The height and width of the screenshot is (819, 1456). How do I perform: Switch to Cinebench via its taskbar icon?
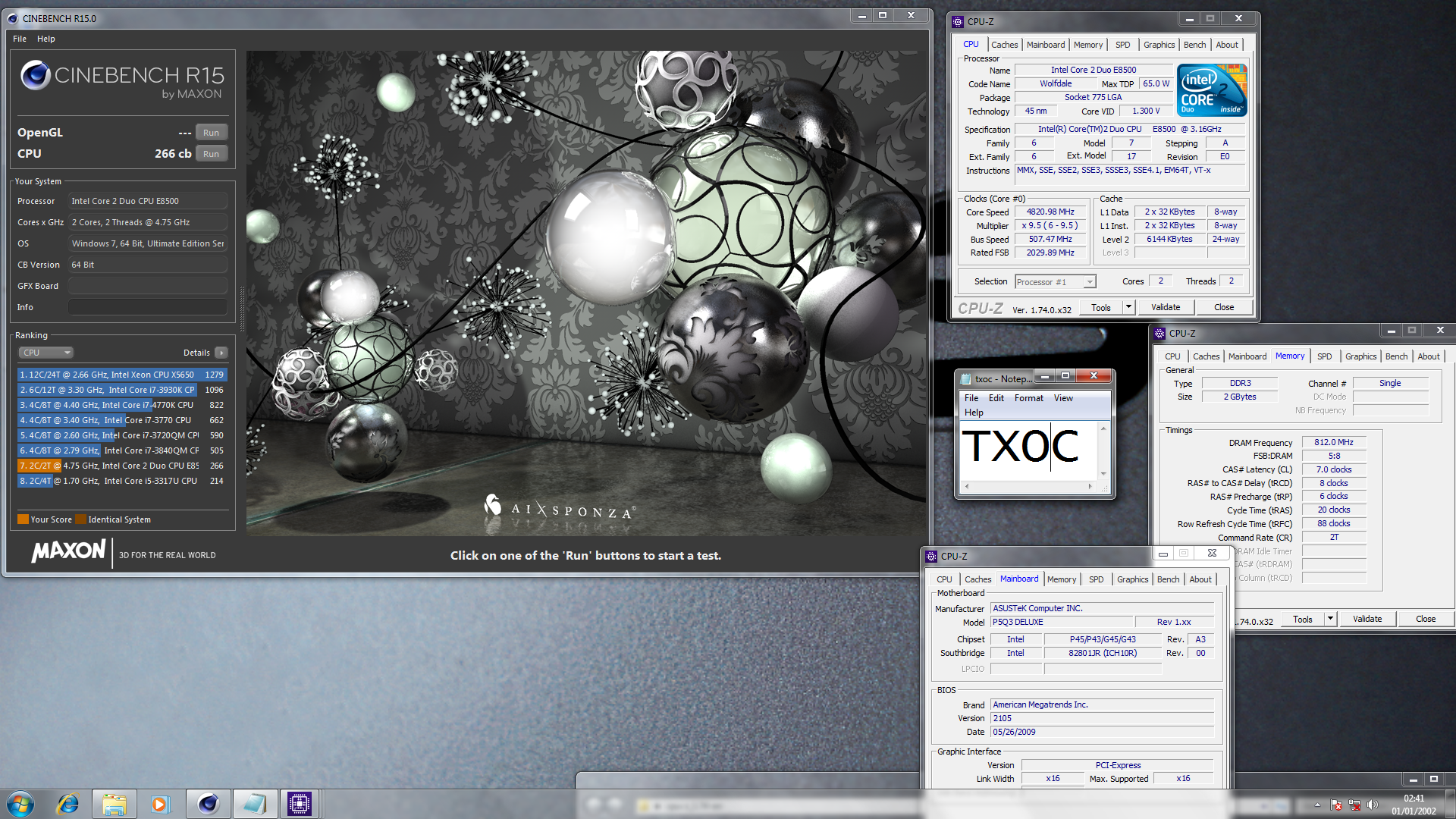coord(208,804)
